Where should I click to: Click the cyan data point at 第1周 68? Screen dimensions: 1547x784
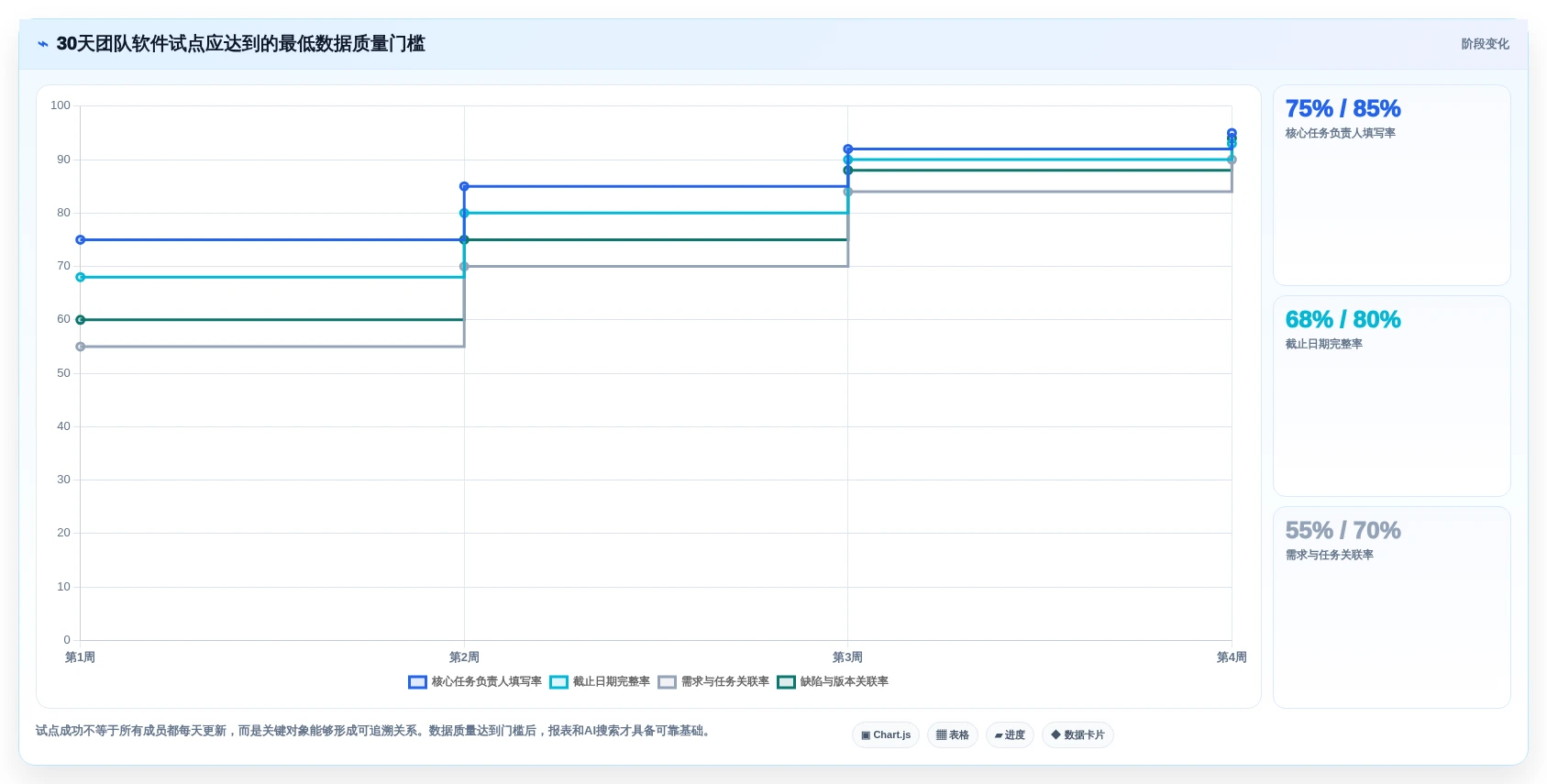81,277
